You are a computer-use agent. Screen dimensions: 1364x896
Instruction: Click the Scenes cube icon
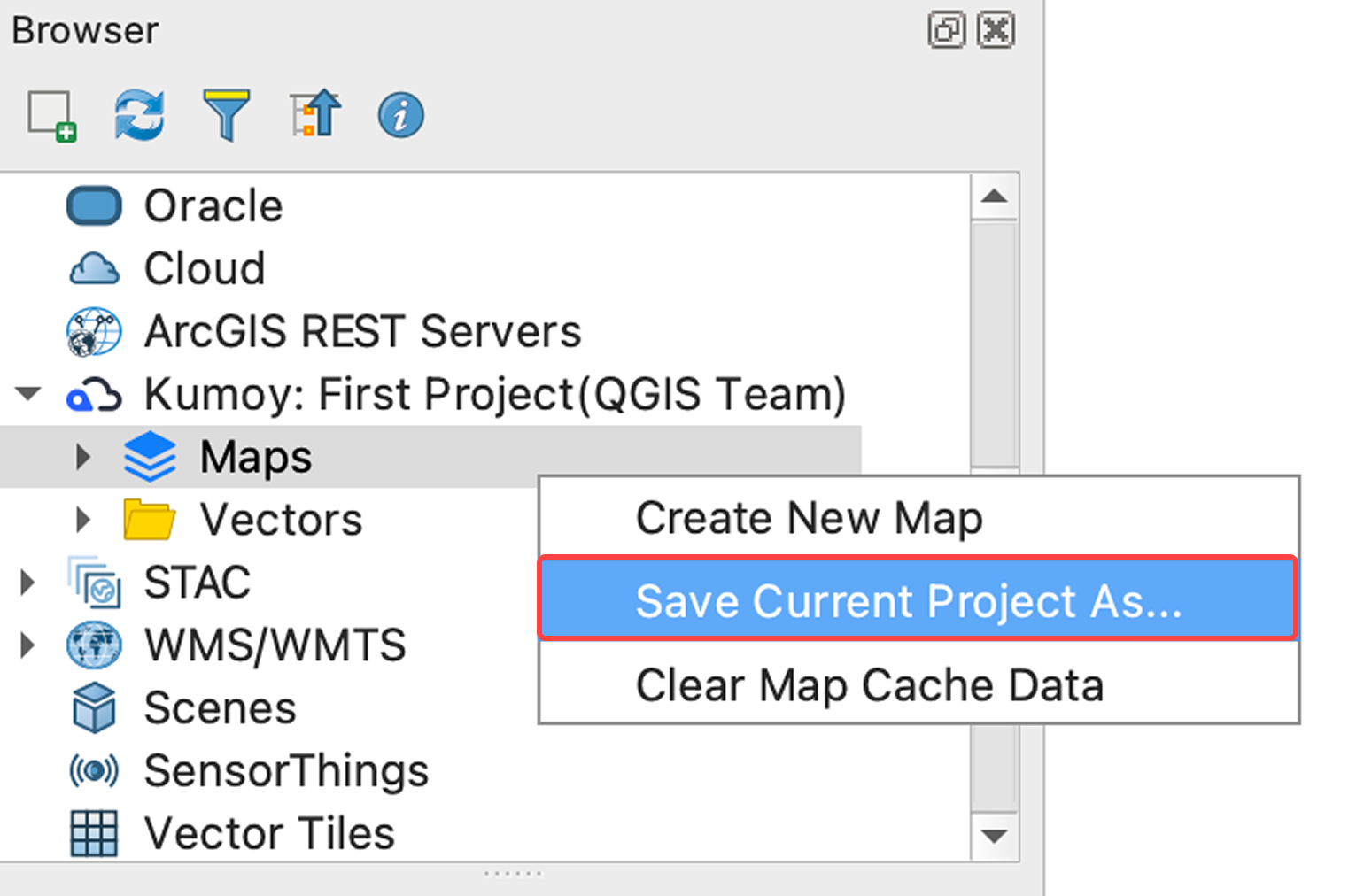(x=93, y=707)
